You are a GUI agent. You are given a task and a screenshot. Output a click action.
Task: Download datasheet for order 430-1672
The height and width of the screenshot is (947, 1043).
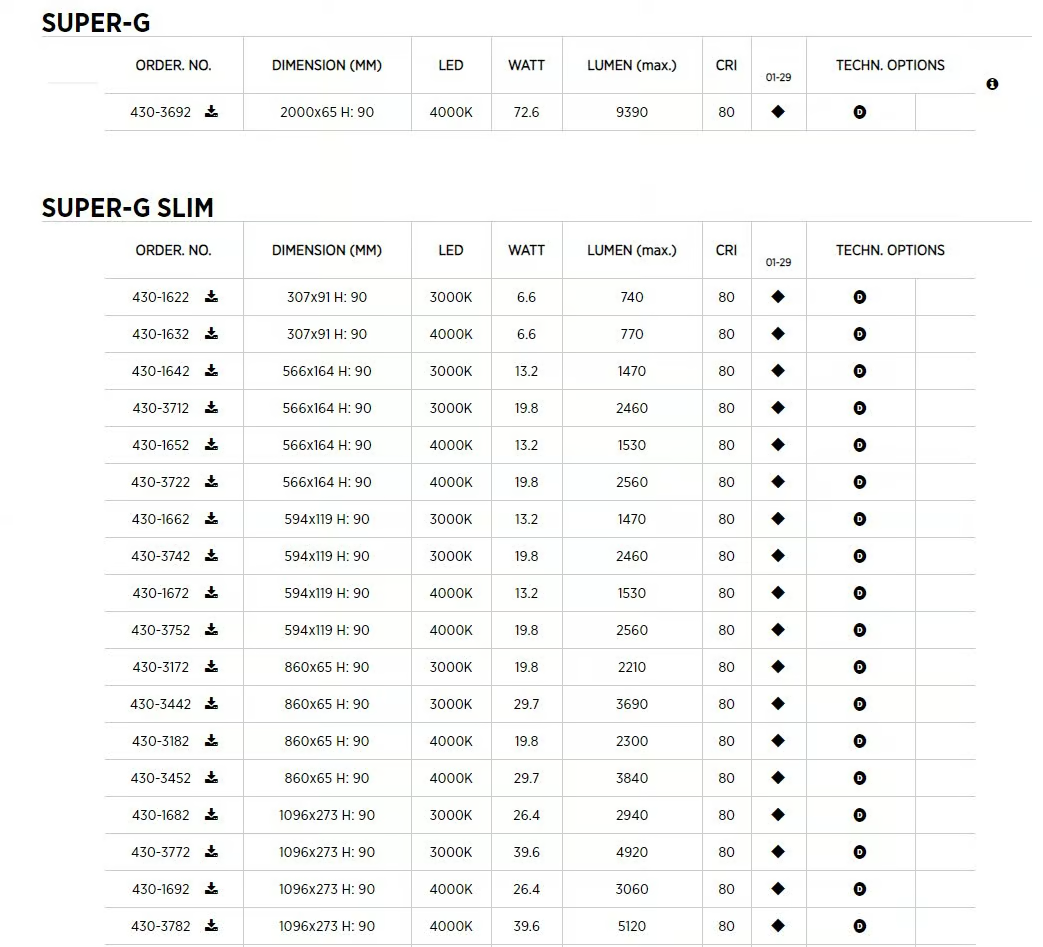[212, 592]
